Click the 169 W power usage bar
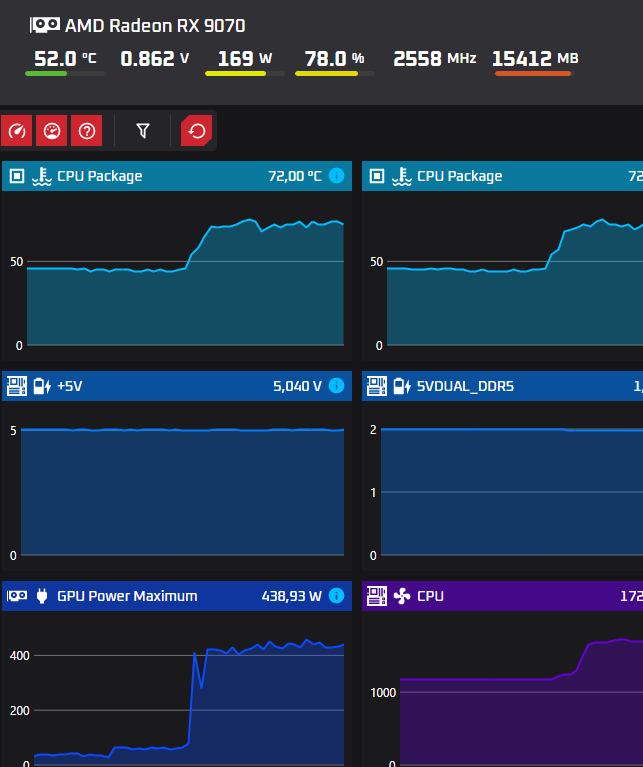643x767 pixels. (x=244, y=73)
